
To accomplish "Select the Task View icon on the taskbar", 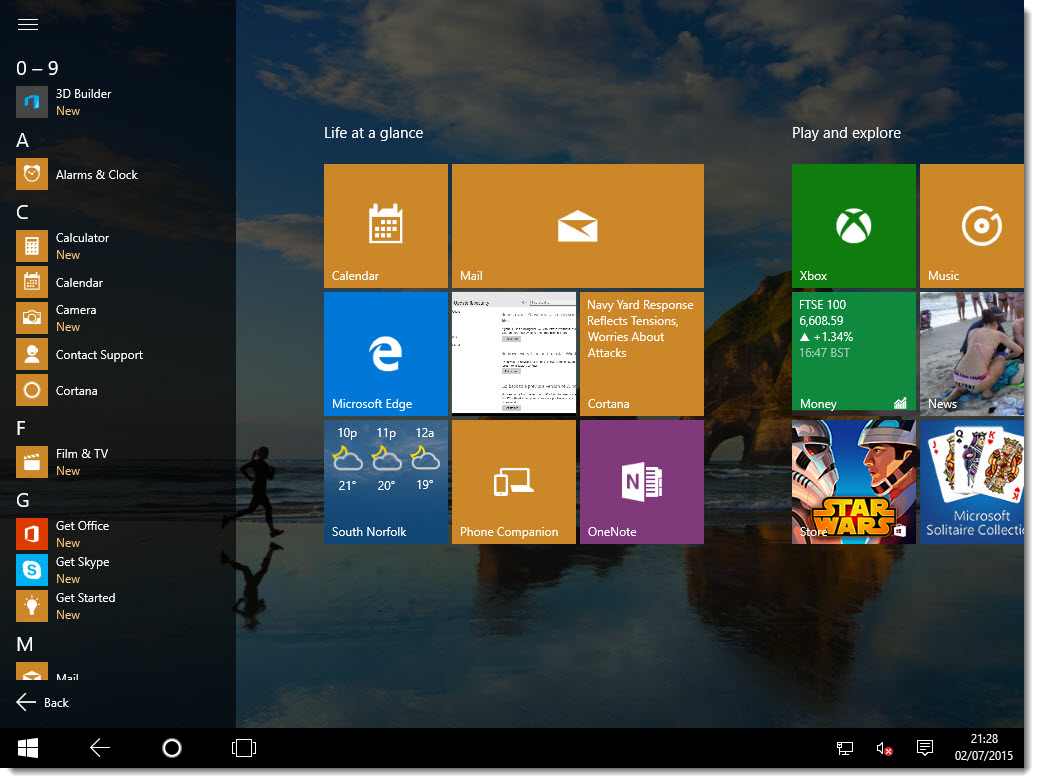I will (x=243, y=747).
